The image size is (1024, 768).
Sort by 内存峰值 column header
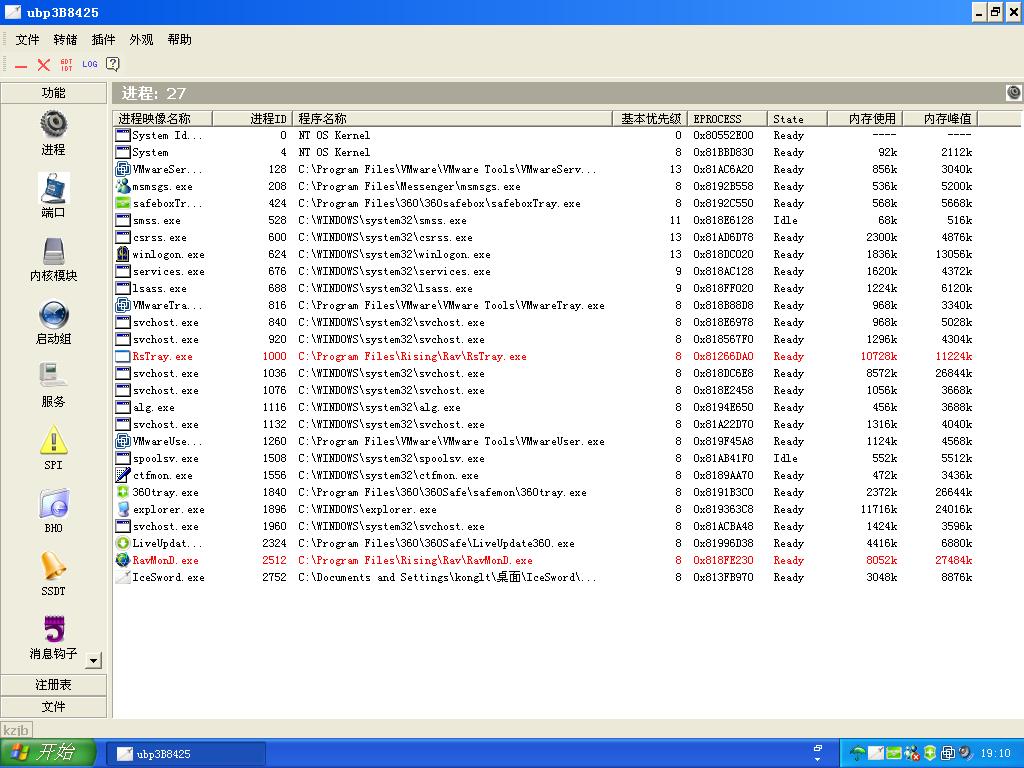[x=940, y=118]
